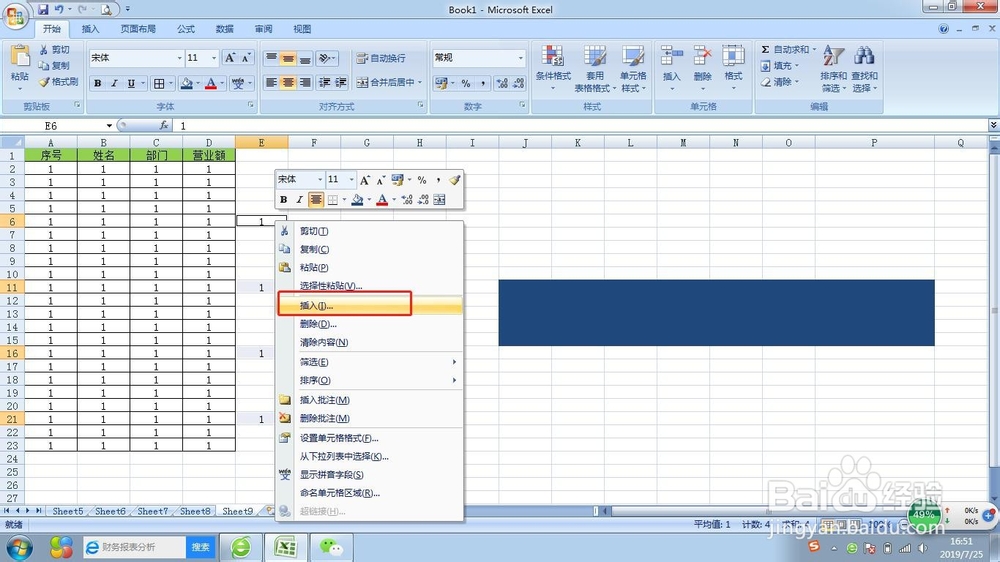Open 查找和选择 find and select

(x=864, y=69)
